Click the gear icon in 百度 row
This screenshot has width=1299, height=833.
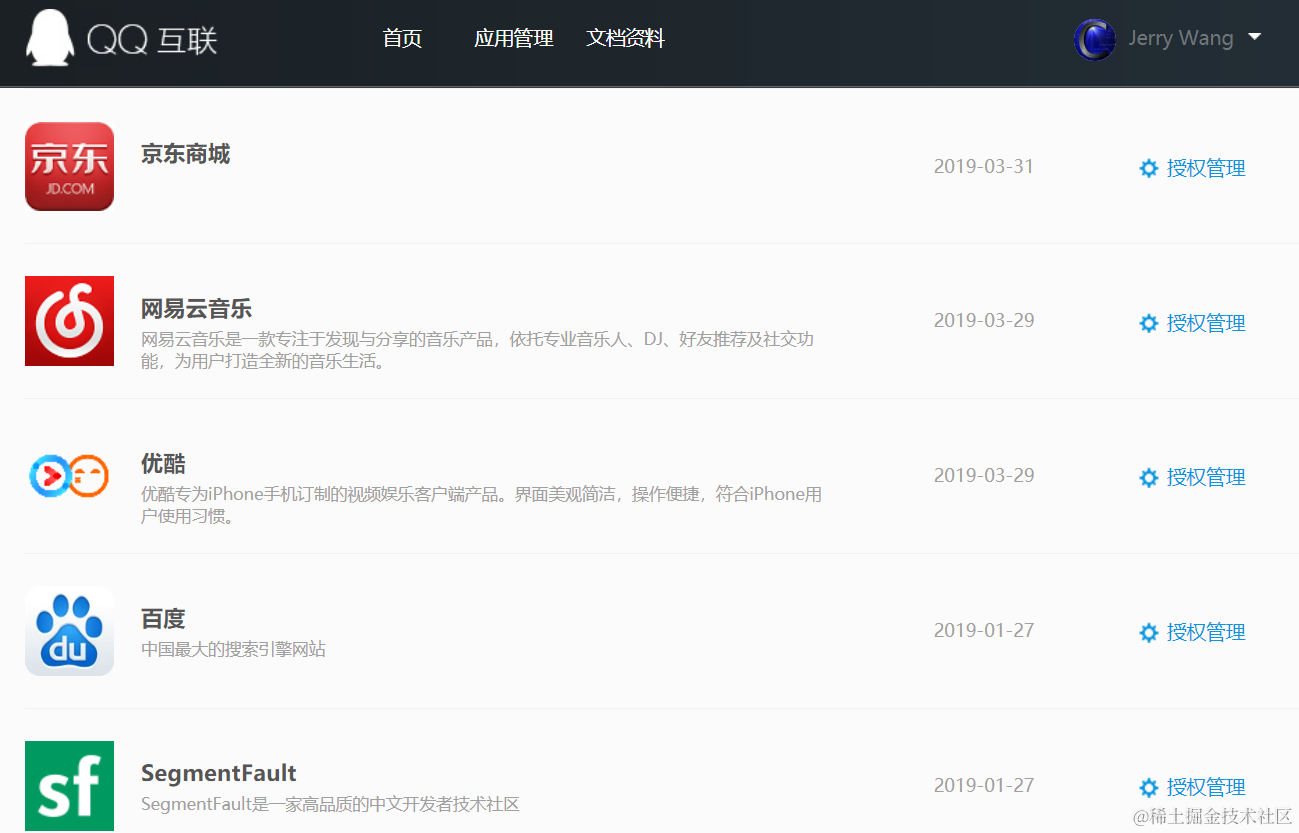1149,632
